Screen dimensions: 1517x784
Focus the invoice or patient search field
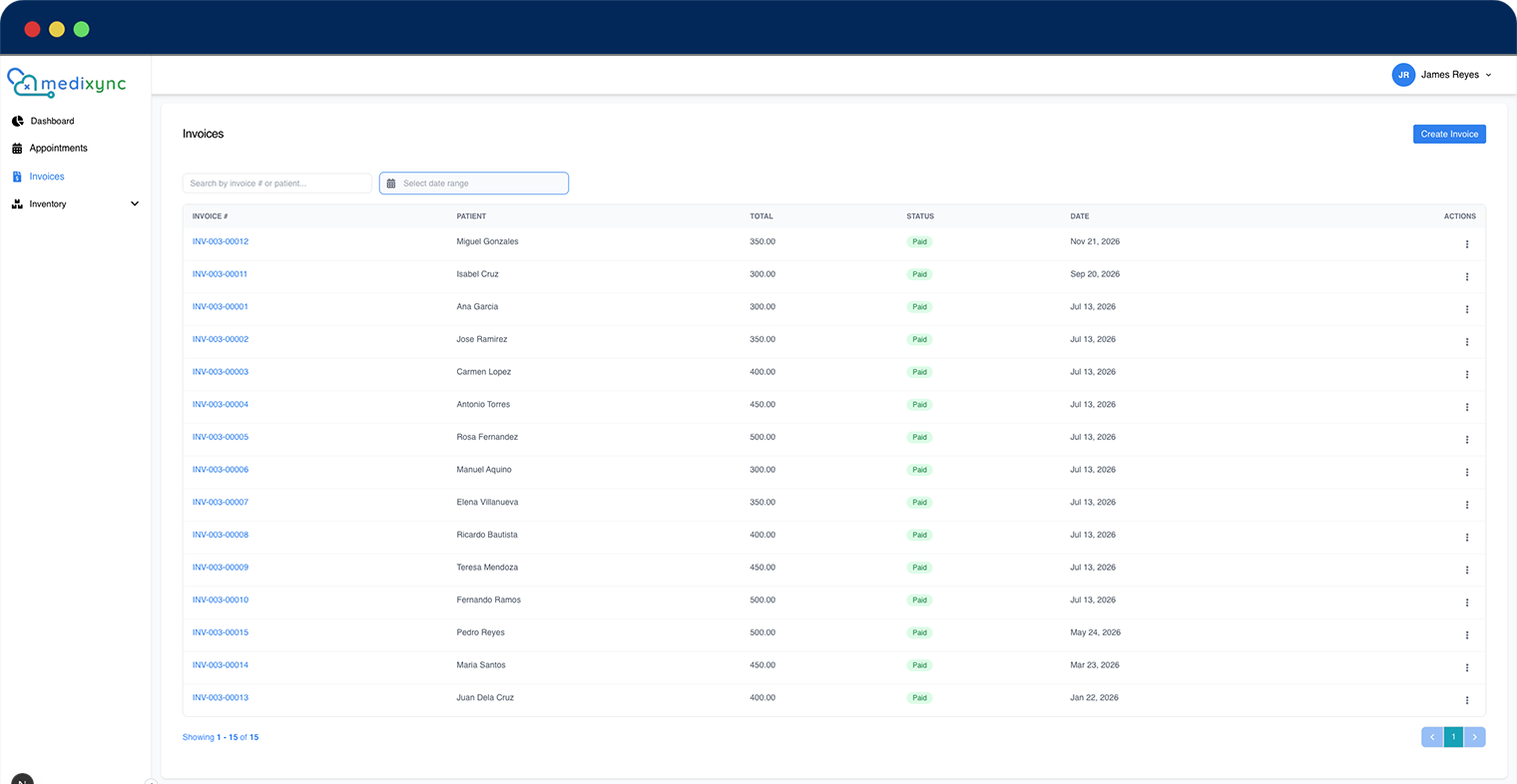click(277, 184)
